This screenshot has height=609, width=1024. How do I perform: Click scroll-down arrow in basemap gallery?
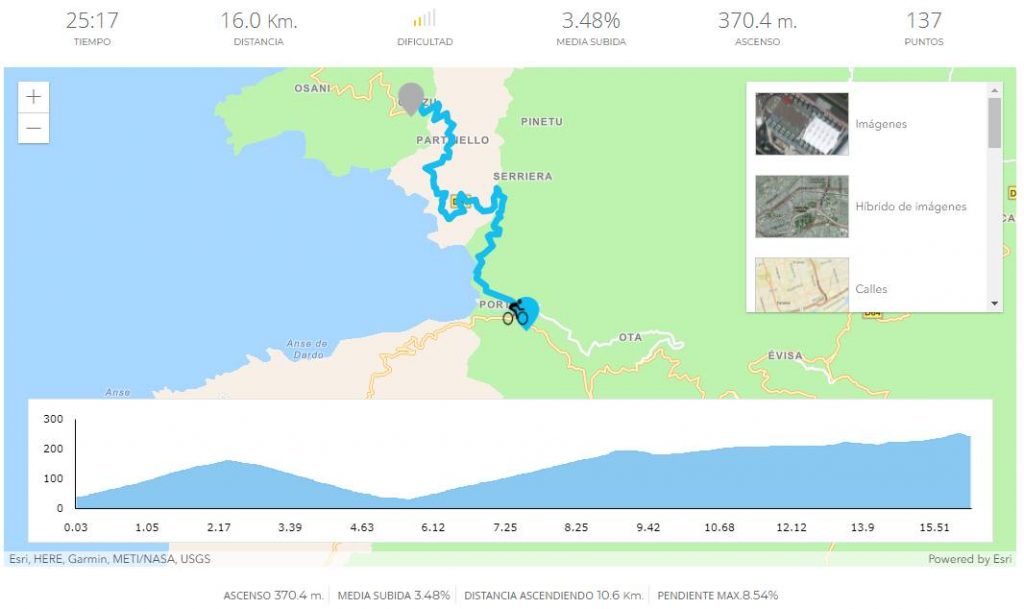[995, 303]
